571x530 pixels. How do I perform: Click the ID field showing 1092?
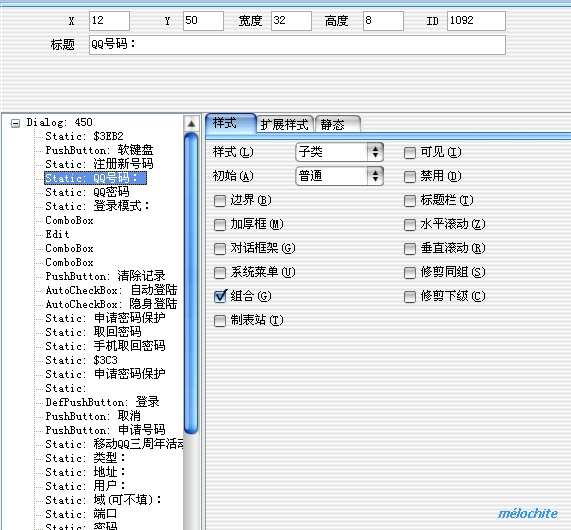point(476,21)
